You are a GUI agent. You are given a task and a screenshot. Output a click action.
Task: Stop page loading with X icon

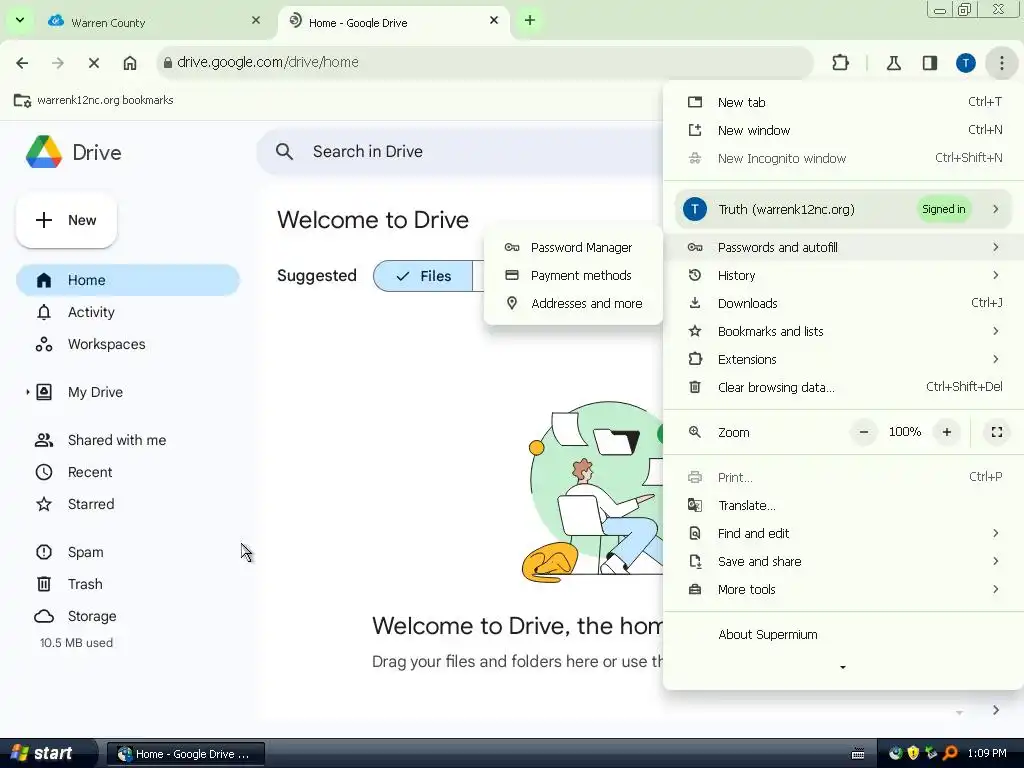[93, 63]
